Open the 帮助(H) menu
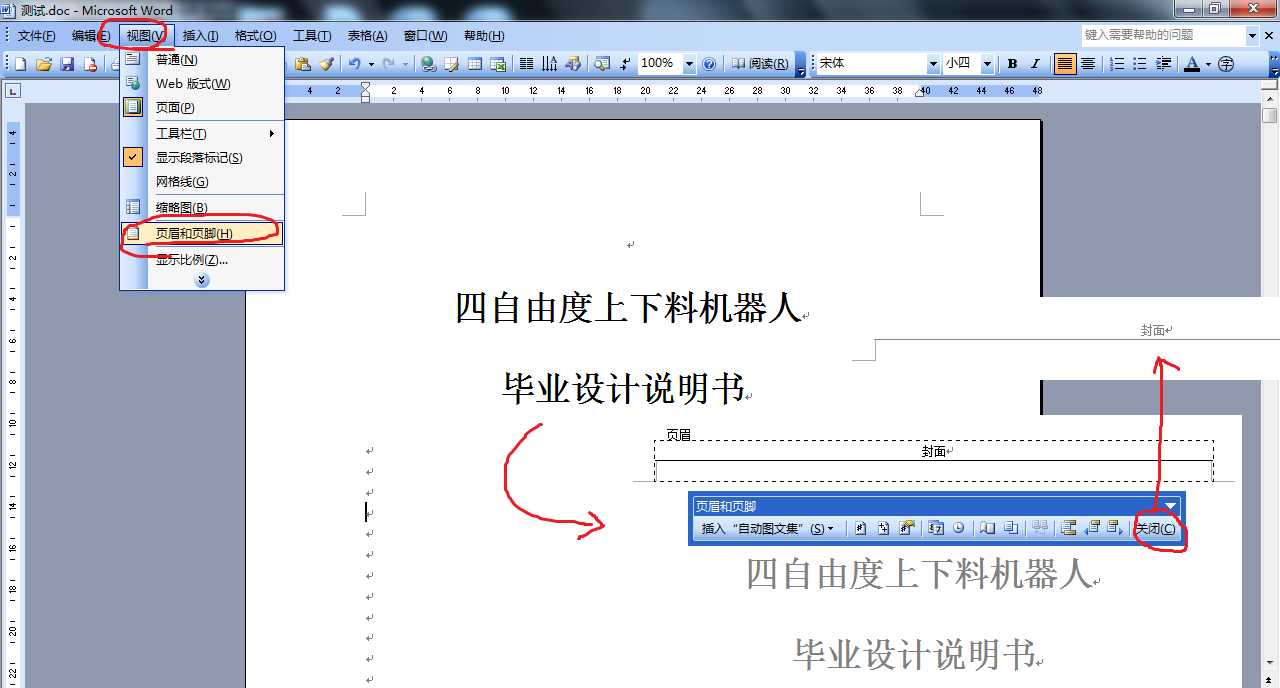Screen dimensions: 1280x688 pos(484,36)
